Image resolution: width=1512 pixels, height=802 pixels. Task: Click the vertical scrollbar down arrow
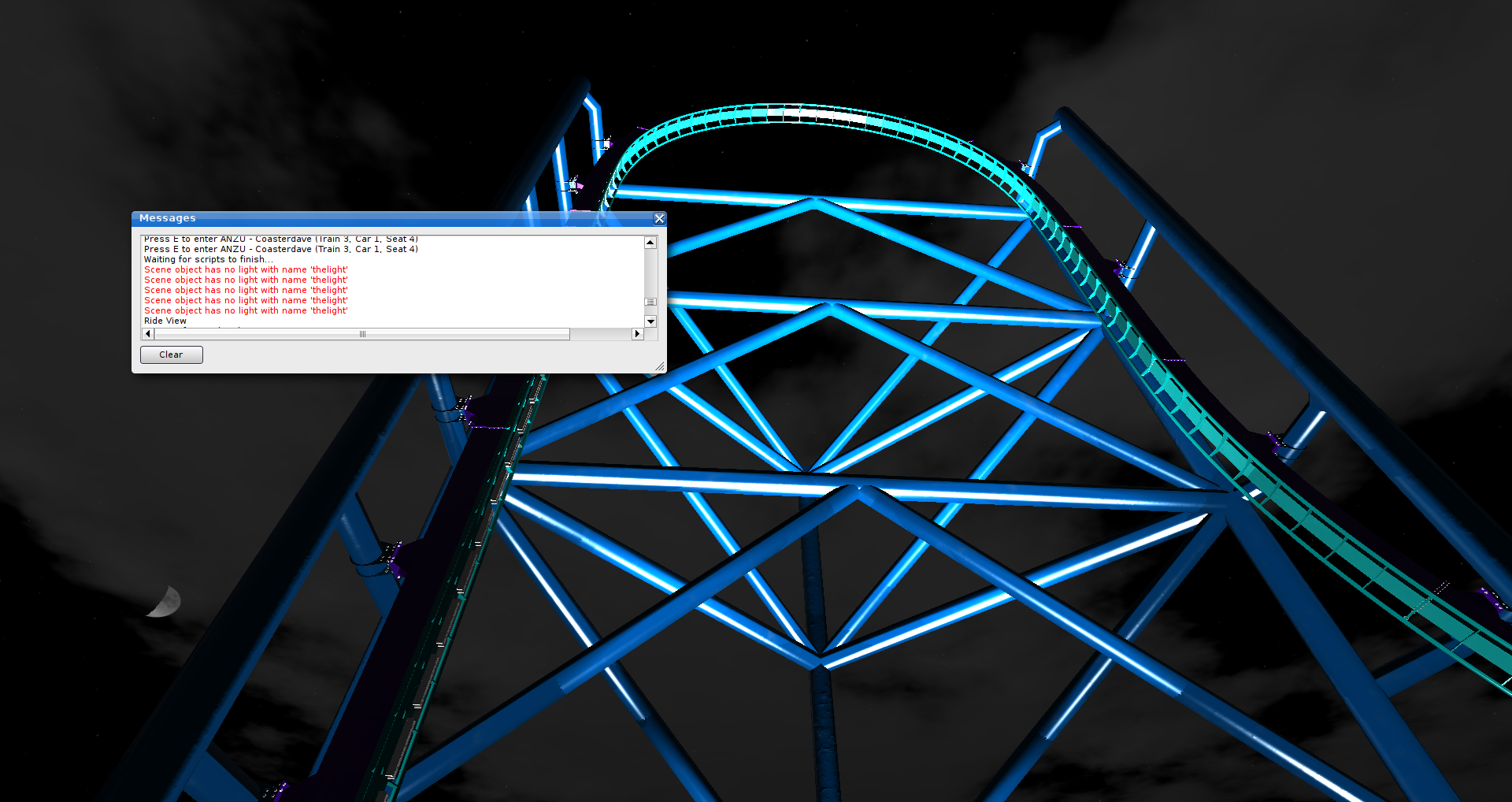pyautogui.click(x=650, y=321)
